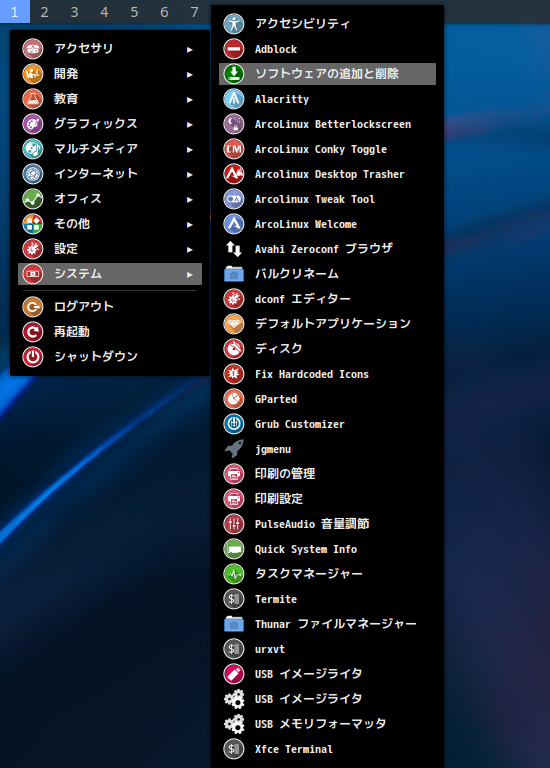
Task: Click the タスクマネージャー pulse icon
Action: click(x=234, y=574)
